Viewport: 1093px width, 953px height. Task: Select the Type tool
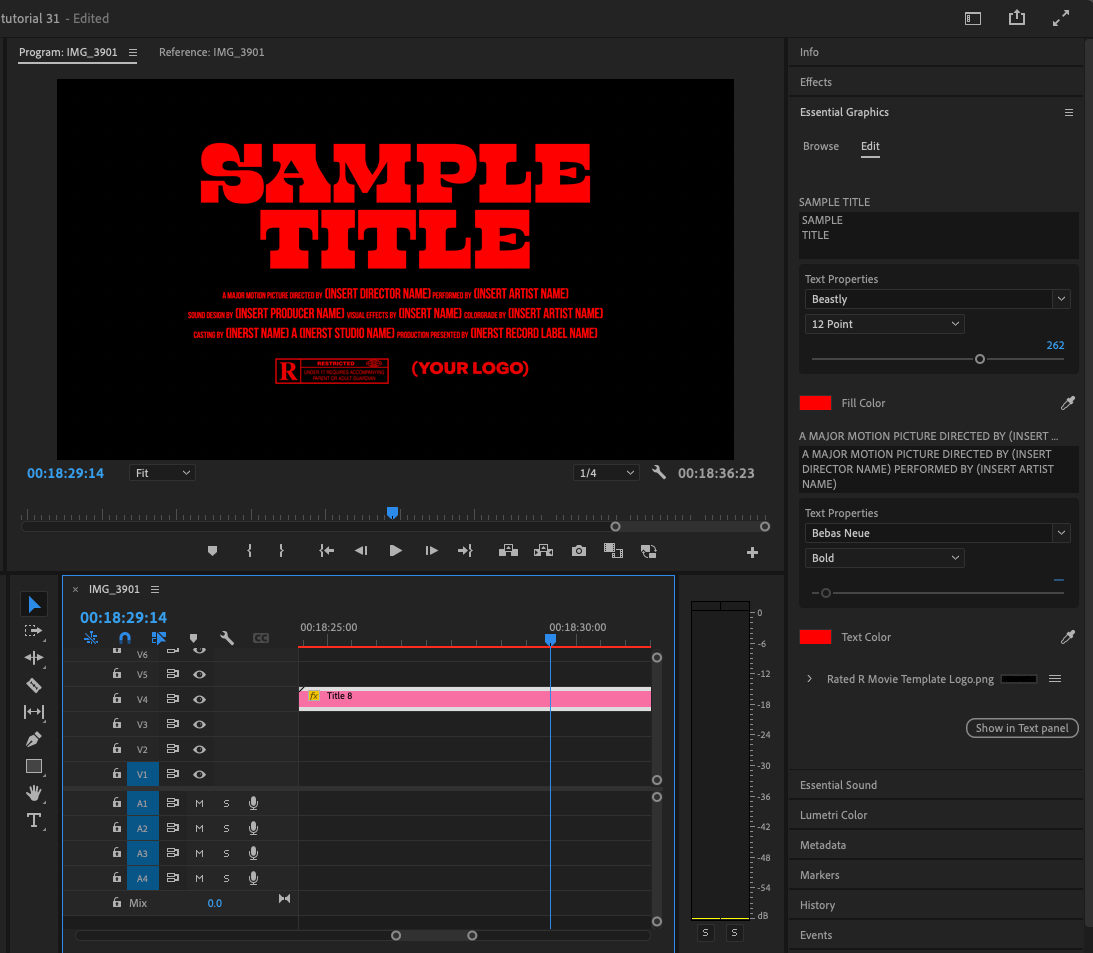click(x=34, y=820)
